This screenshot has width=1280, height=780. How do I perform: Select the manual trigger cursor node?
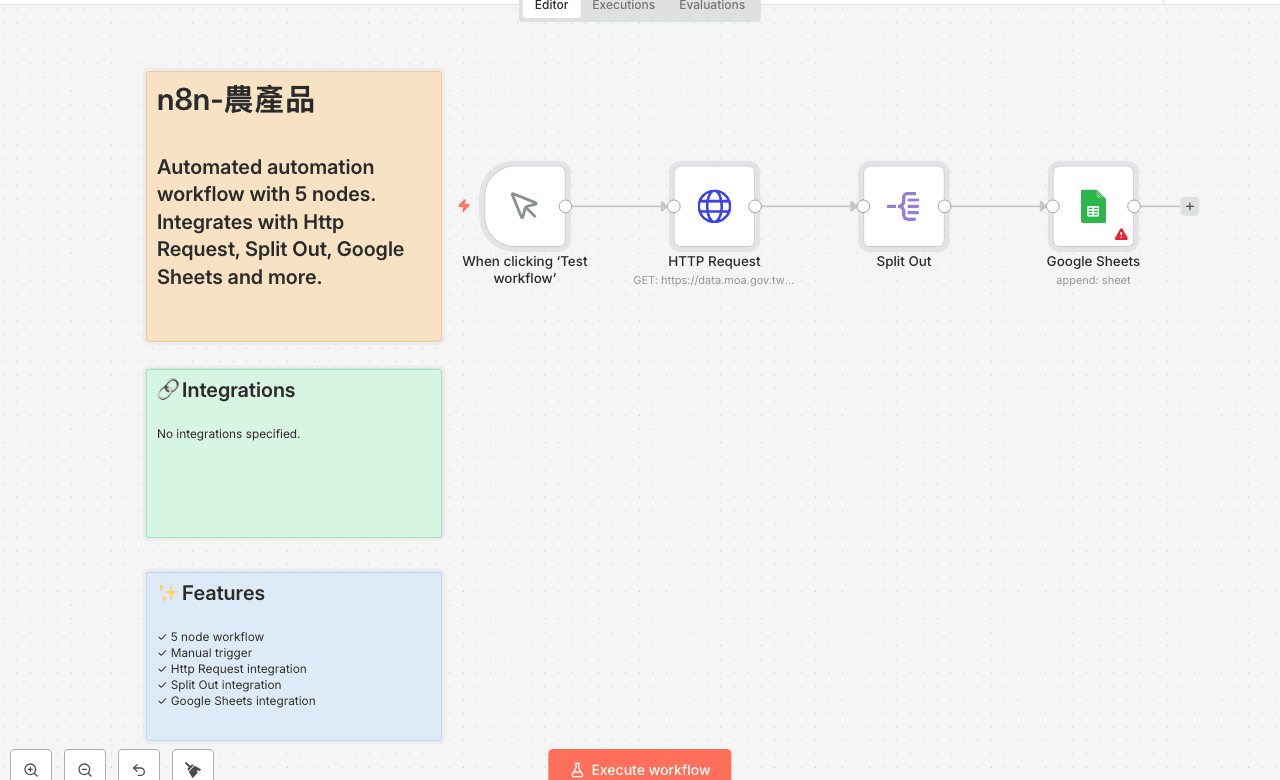tap(524, 207)
